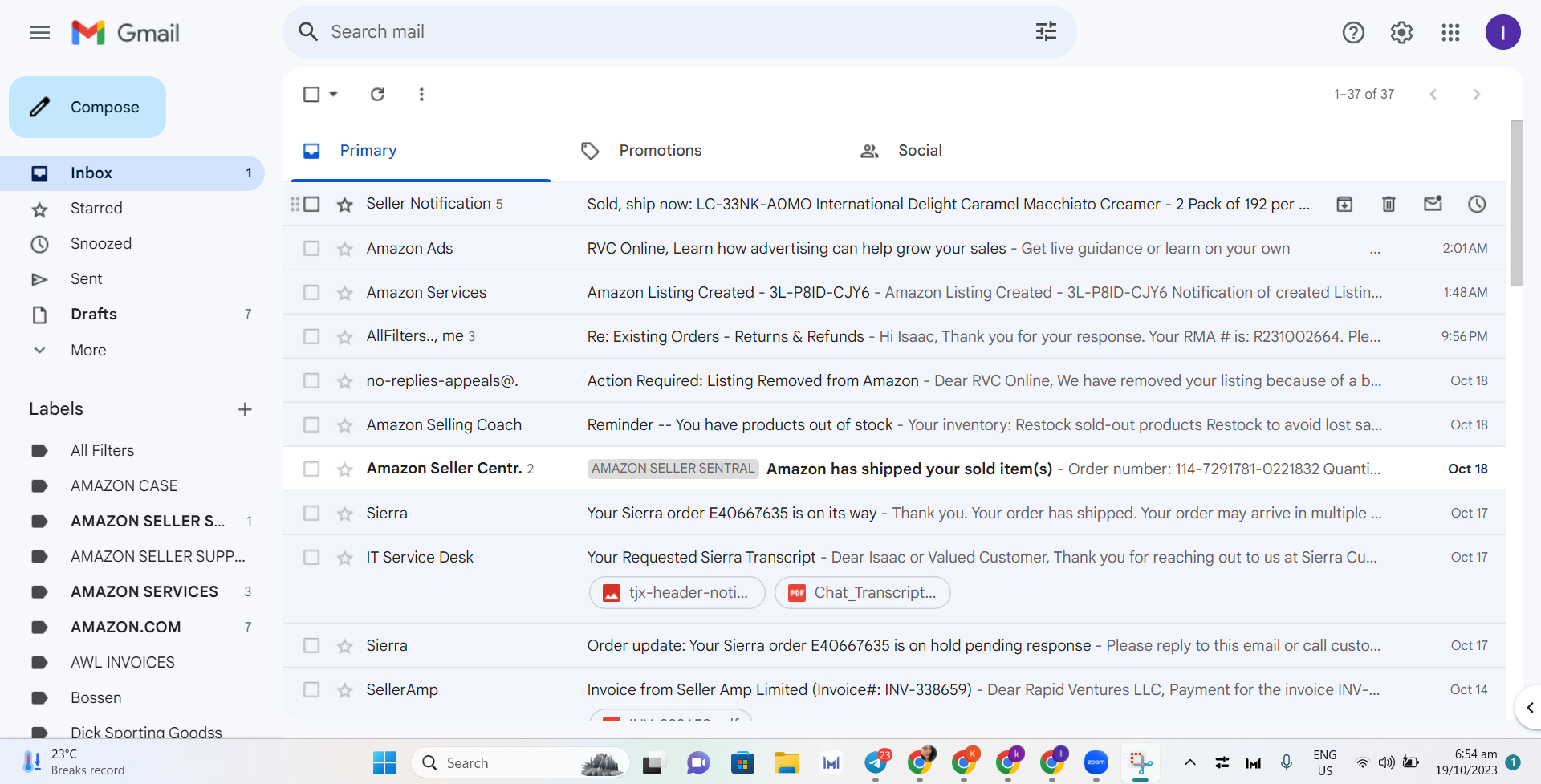
Task: Show search options filter icon
Action: pyautogui.click(x=1046, y=32)
